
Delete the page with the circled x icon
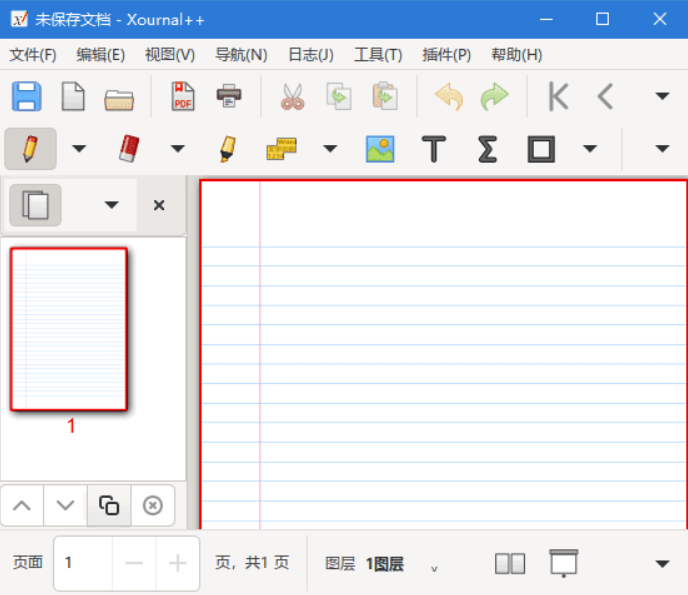[x=153, y=505]
